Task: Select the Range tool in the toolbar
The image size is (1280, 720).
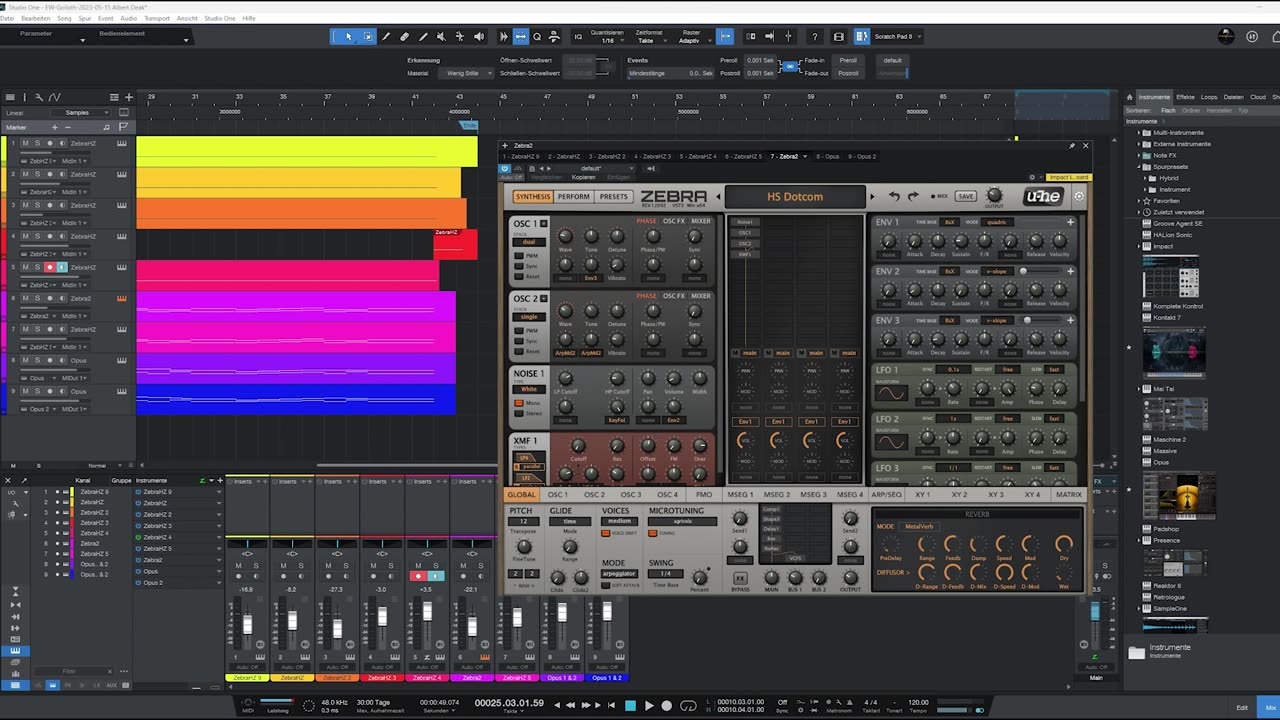Action: pos(368,37)
